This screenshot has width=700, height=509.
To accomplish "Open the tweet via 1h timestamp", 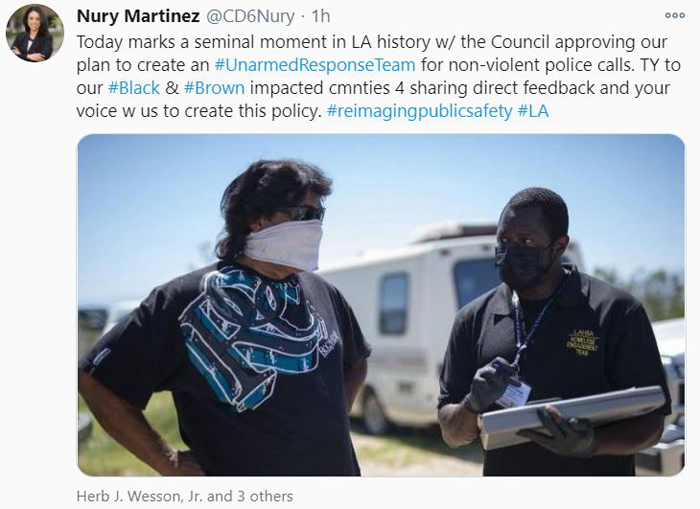I will pos(321,16).
